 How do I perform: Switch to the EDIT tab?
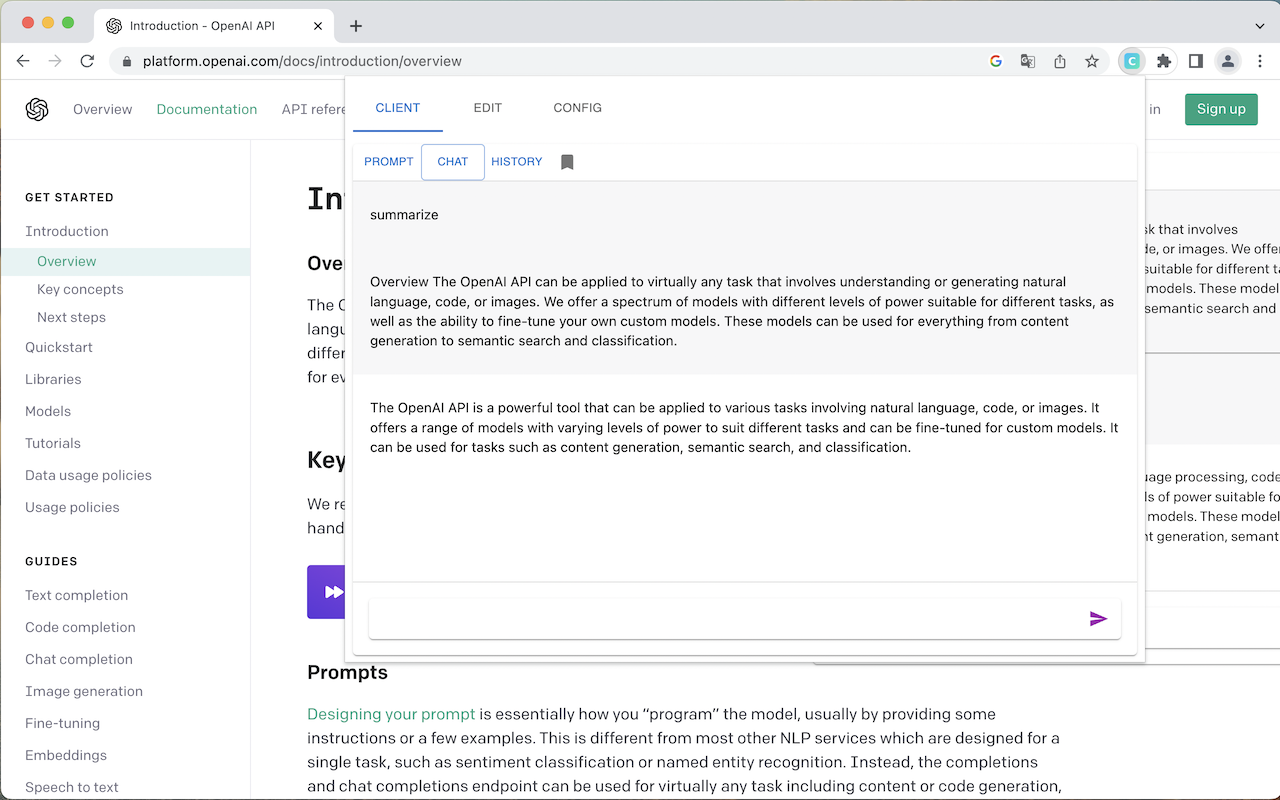(x=487, y=108)
